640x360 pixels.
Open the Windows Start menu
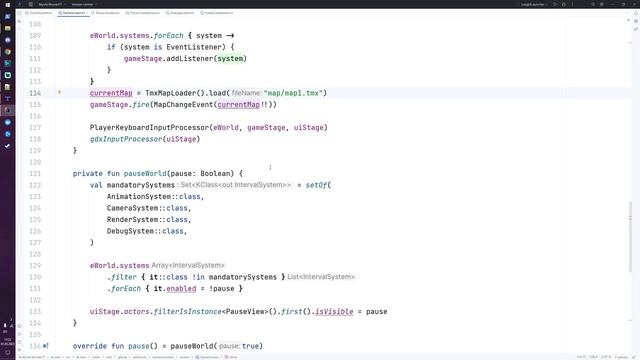click(7, 4)
